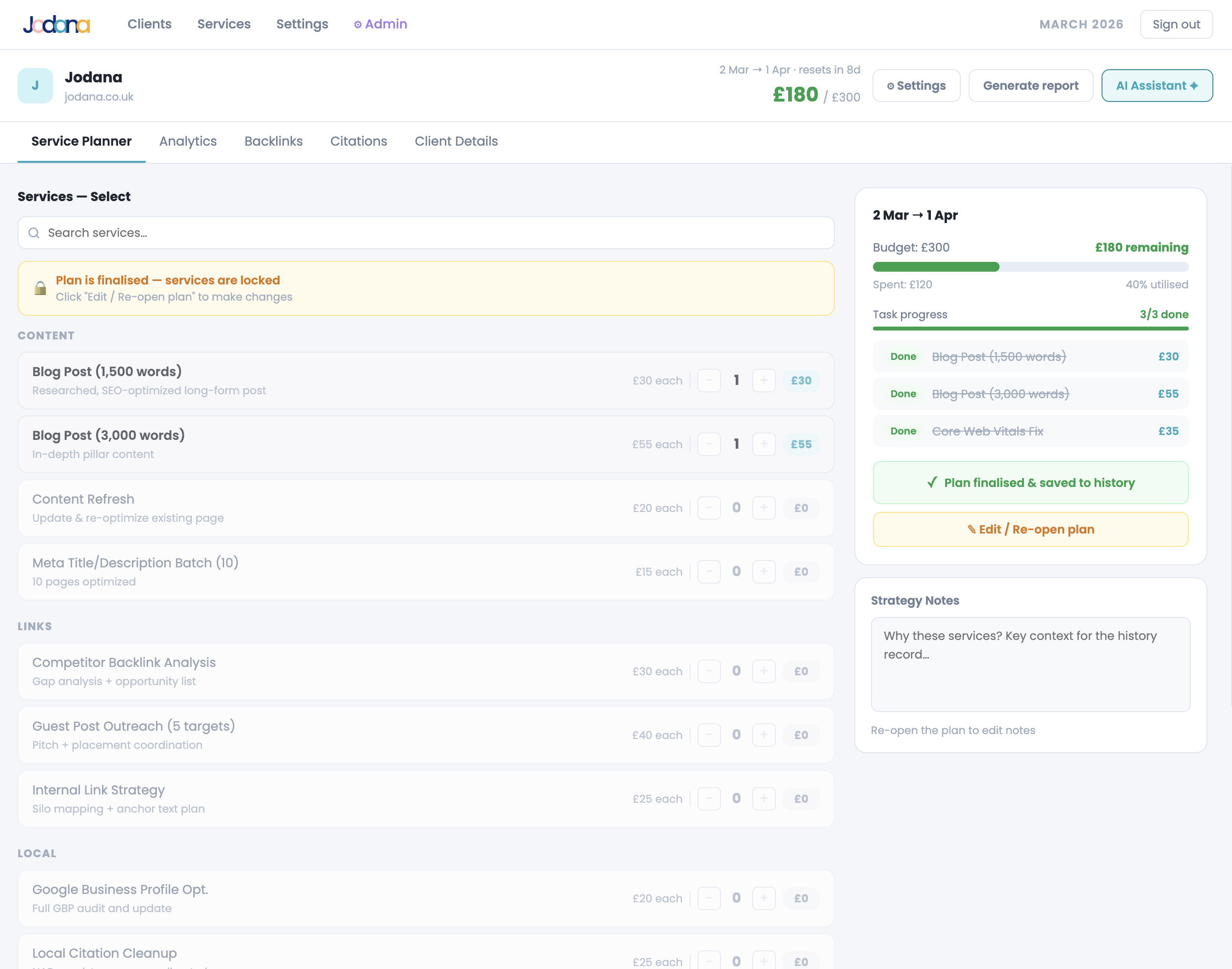Open the Clients menu
The image size is (1232, 969).
pos(149,24)
